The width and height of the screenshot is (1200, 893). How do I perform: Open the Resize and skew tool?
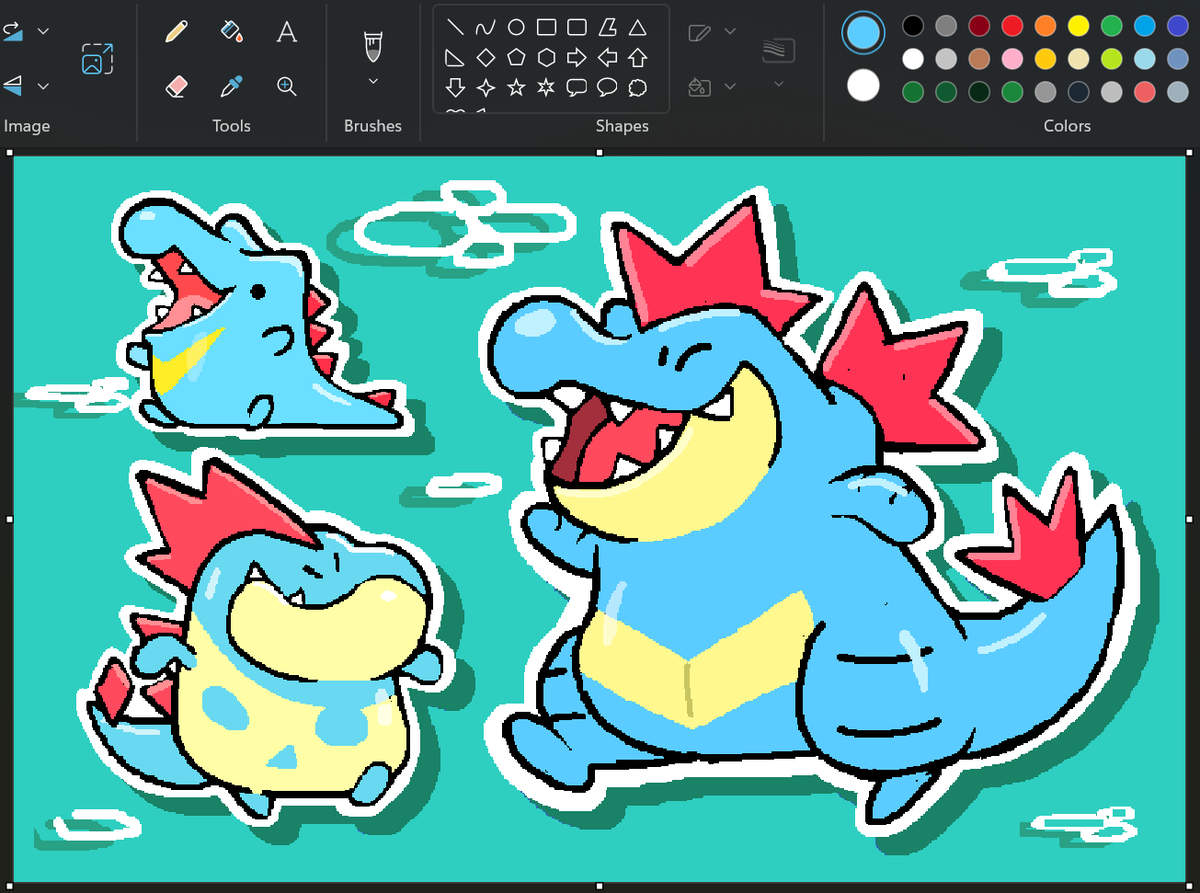click(x=95, y=59)
